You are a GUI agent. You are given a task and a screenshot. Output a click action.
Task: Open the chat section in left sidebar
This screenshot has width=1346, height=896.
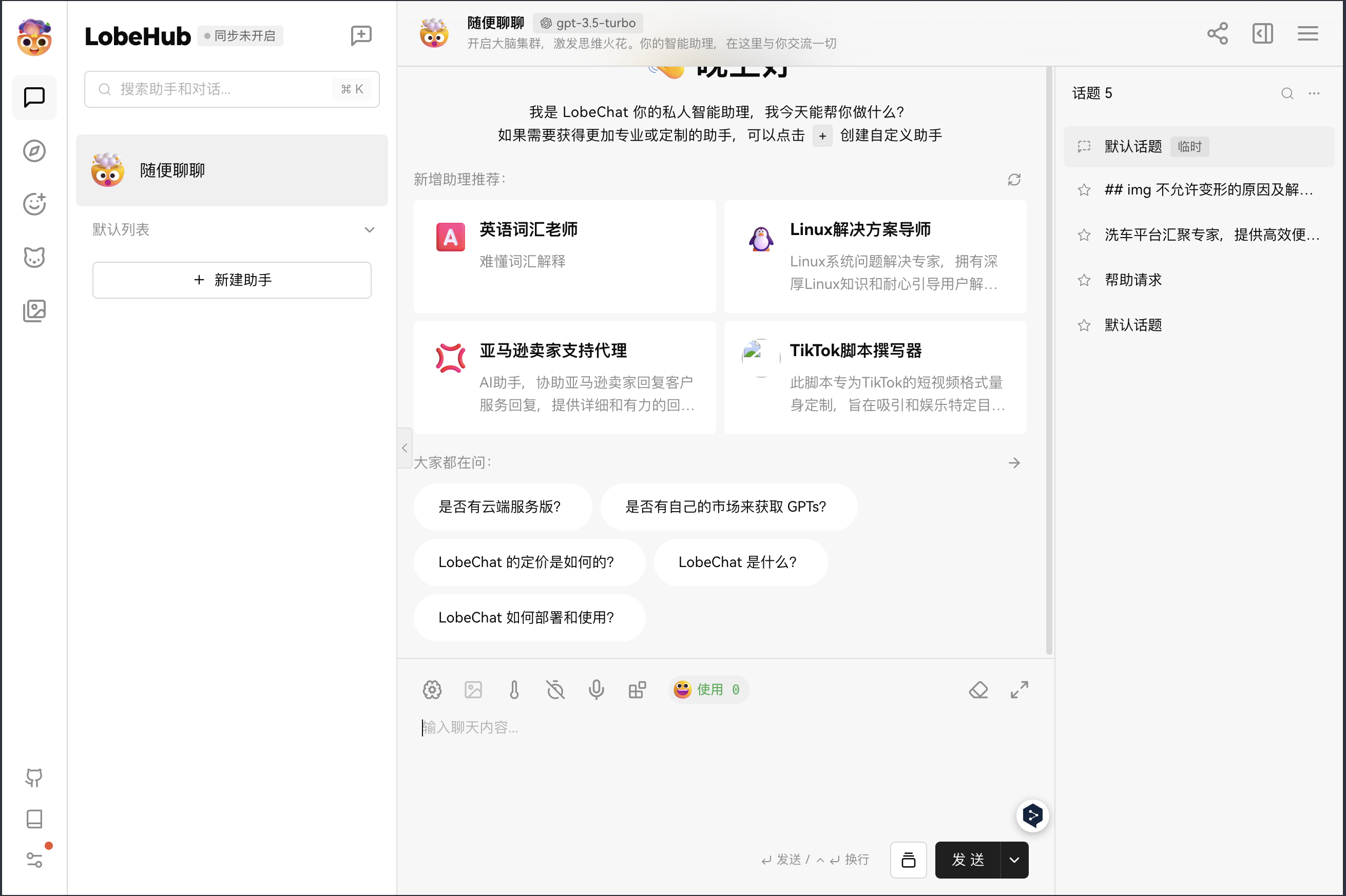(x=34, y=97)
